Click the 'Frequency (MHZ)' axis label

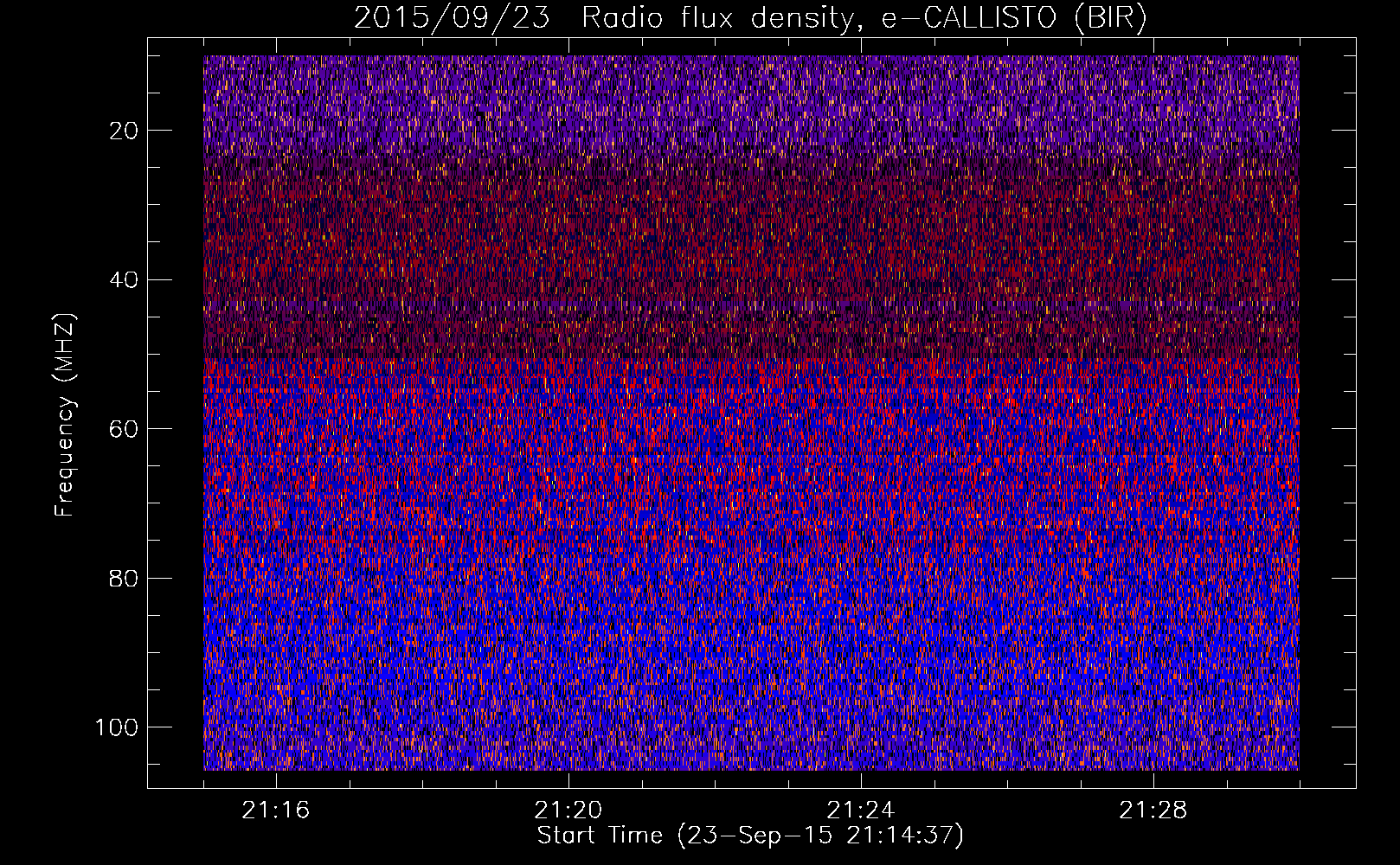pos(65,415)
